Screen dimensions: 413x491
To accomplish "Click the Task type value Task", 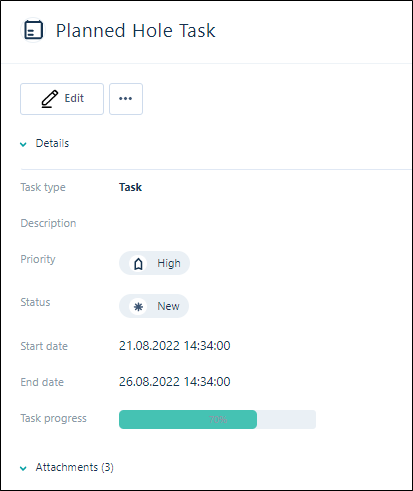I will [x=130, y=187].
